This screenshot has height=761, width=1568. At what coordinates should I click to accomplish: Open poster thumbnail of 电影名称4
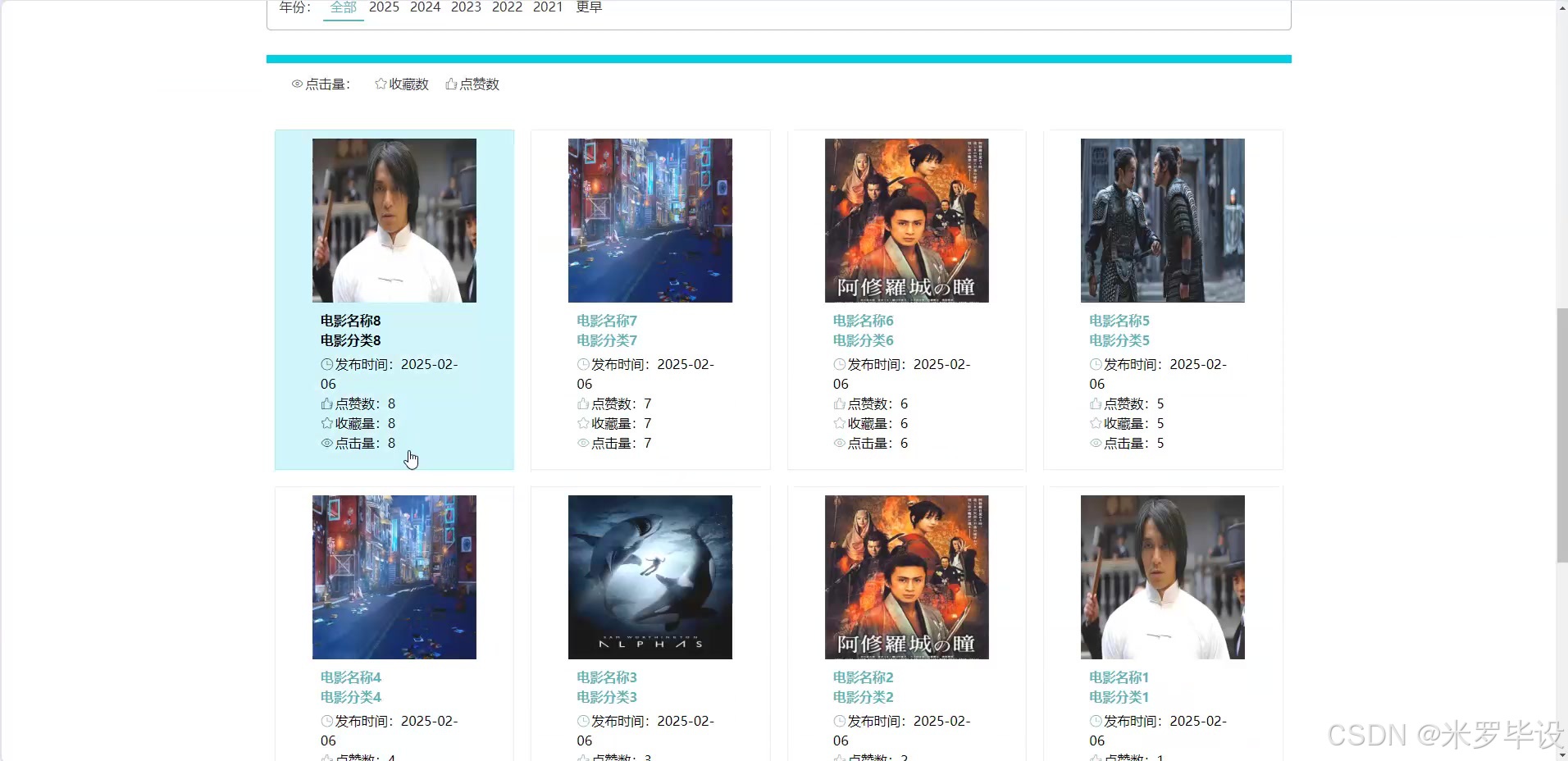pos(394,577)
